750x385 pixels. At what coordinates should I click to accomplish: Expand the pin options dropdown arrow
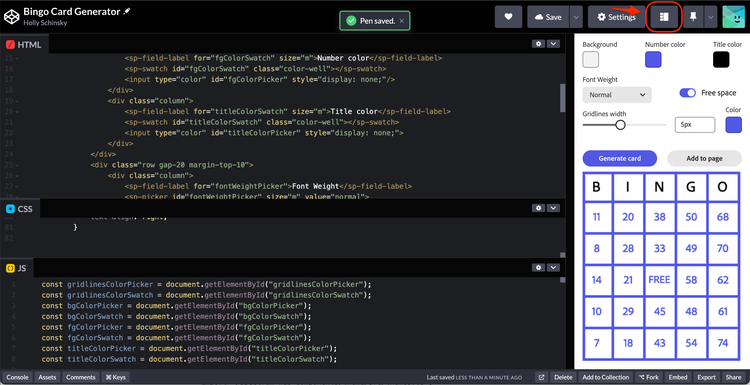[711, 17]
